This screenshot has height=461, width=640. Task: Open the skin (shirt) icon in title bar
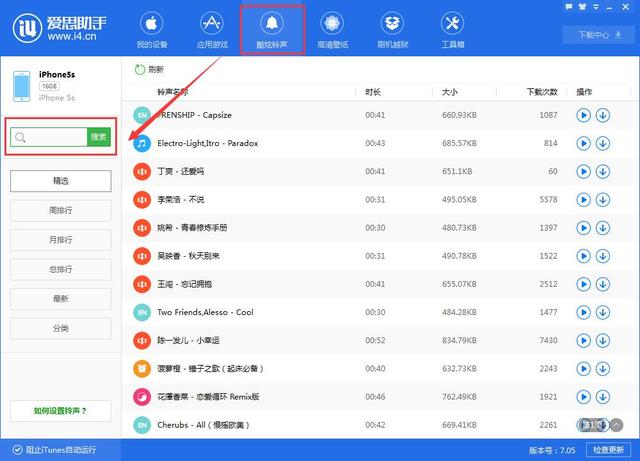[582, 7]
